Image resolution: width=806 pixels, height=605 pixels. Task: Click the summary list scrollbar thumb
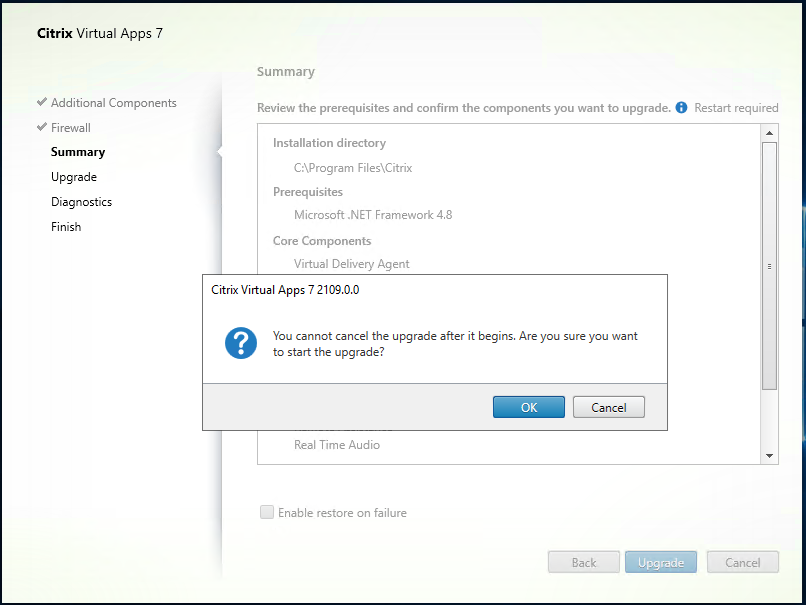pyautogui.click(x=770, y=266)
